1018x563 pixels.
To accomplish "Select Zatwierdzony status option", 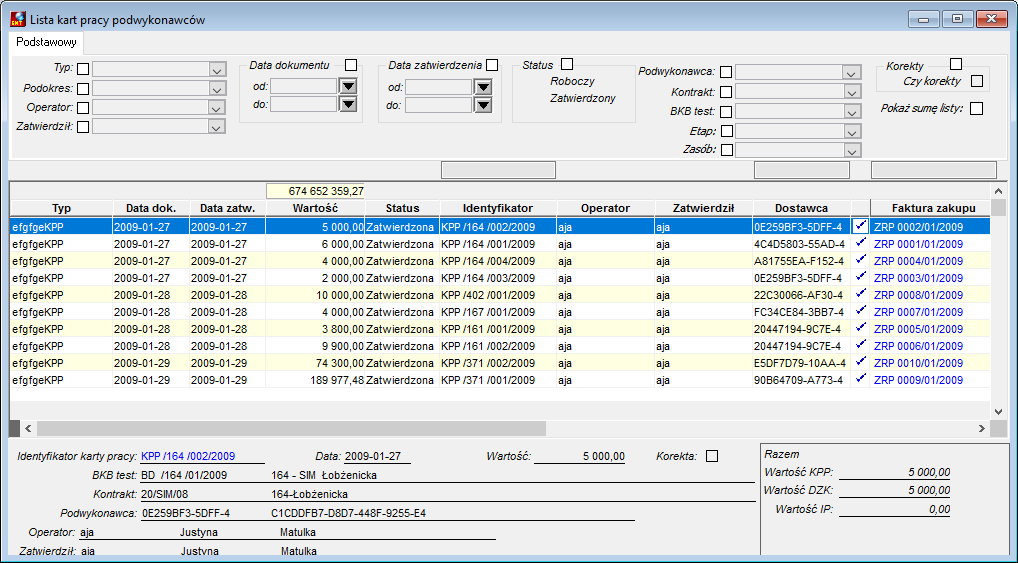I will [583, 99].
